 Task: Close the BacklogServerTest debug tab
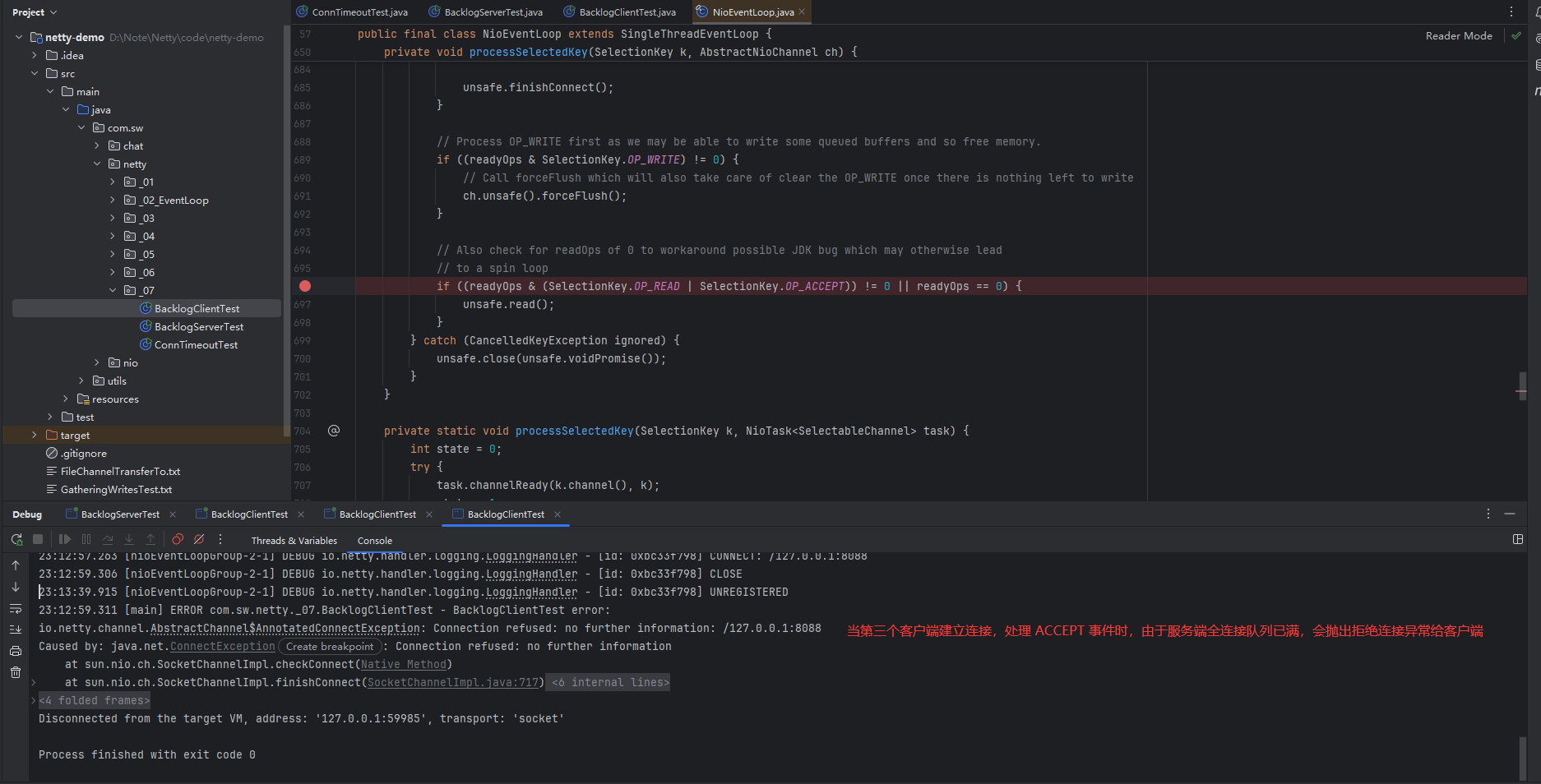[x=173, y=514]
